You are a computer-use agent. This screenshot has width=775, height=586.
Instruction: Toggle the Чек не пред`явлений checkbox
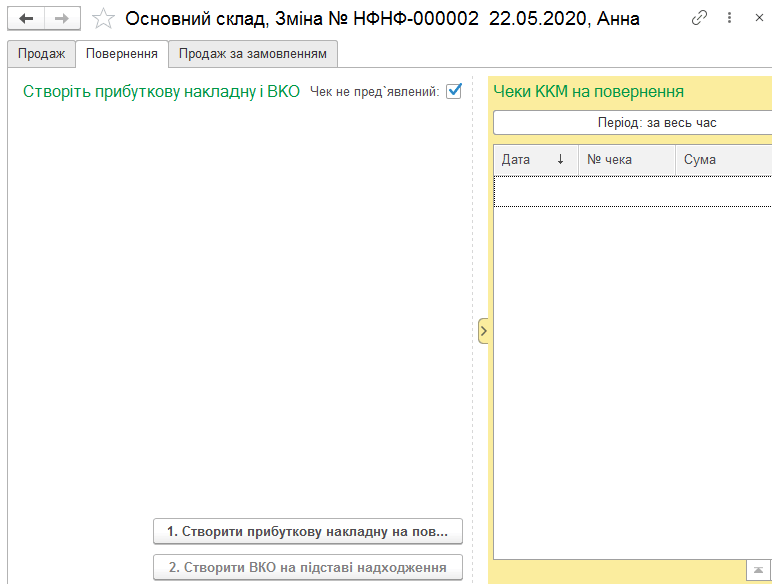[454, 91]
